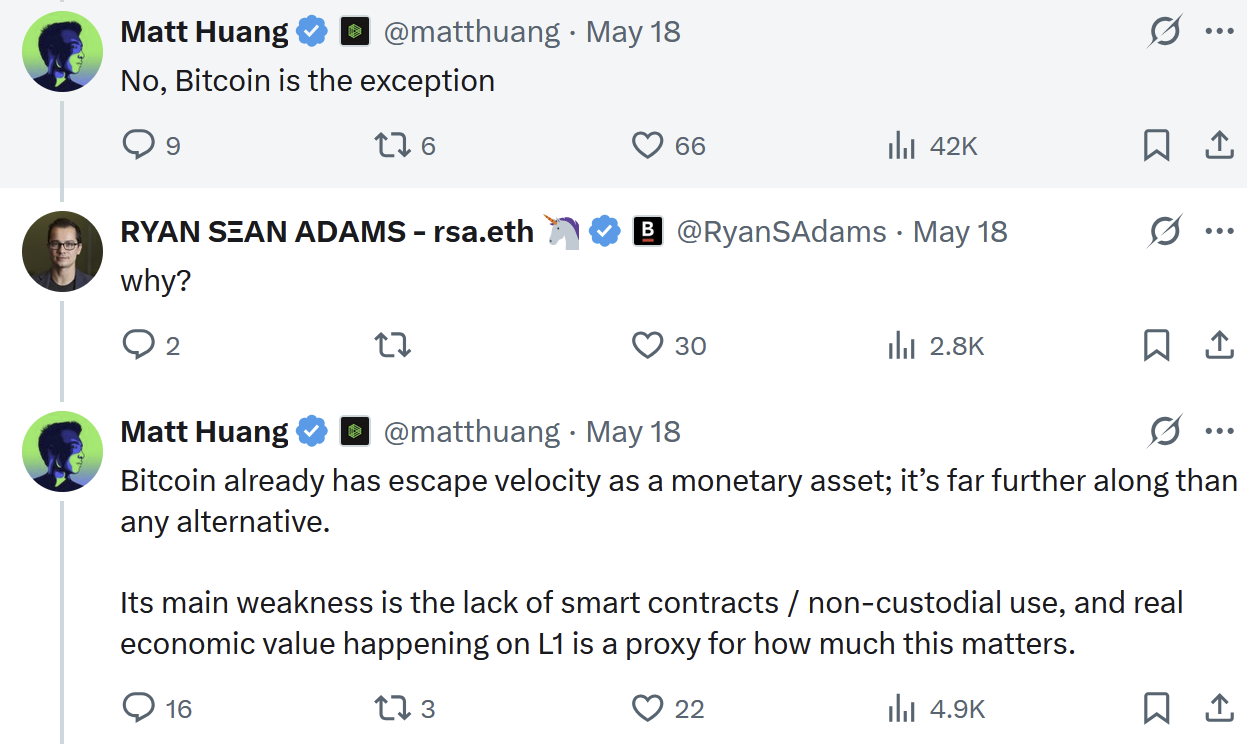Open more menu on escape velocity tweet
Image resolution: width=1247 pixels, height=744 pixels.
(1219, 432)
